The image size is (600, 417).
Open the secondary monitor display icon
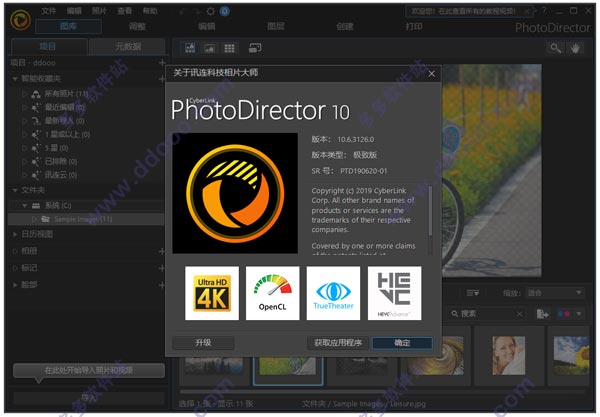tap(255, 48)
